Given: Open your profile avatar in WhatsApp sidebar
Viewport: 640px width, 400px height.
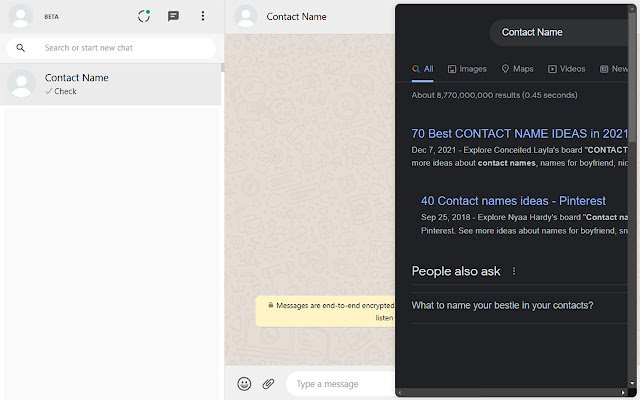Looking at the screenshot, I should tap(20, 17).
